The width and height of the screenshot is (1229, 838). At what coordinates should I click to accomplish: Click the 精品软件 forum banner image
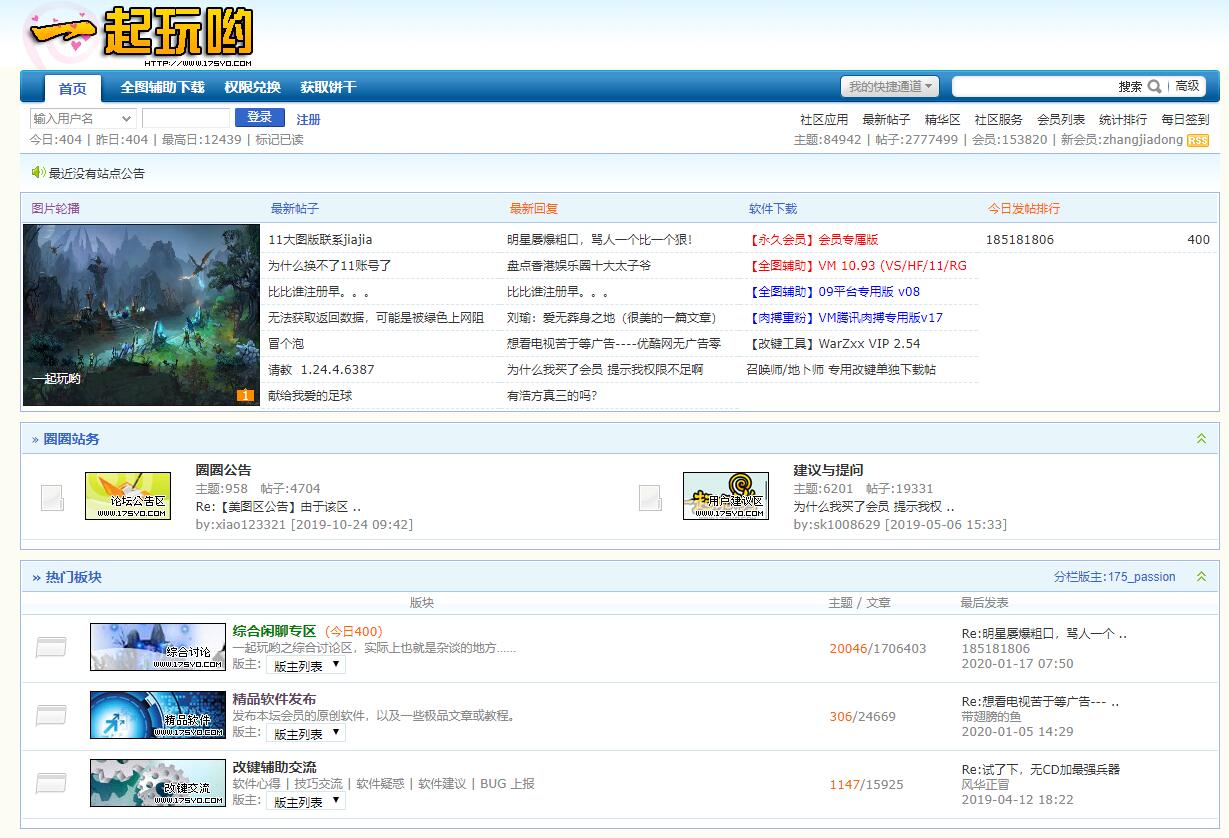click(158, 715)
